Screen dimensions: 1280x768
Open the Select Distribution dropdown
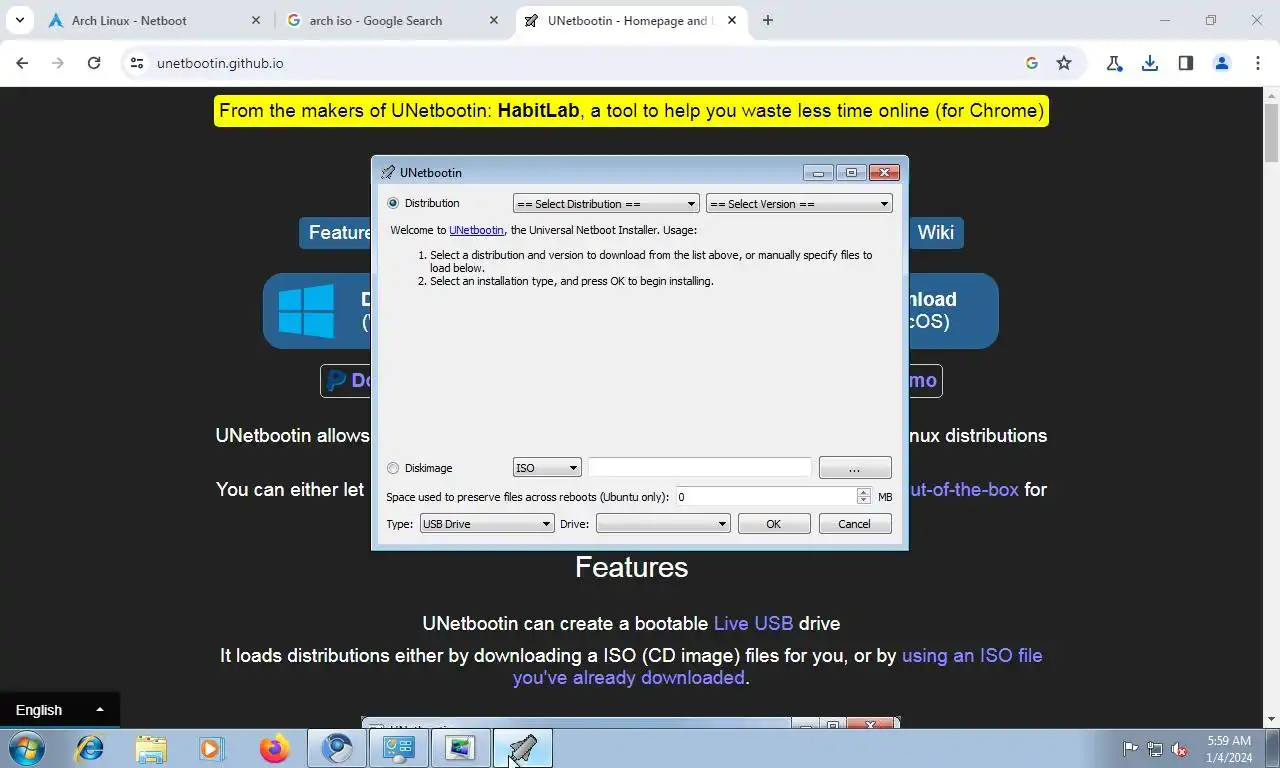(x=606, y=204)
